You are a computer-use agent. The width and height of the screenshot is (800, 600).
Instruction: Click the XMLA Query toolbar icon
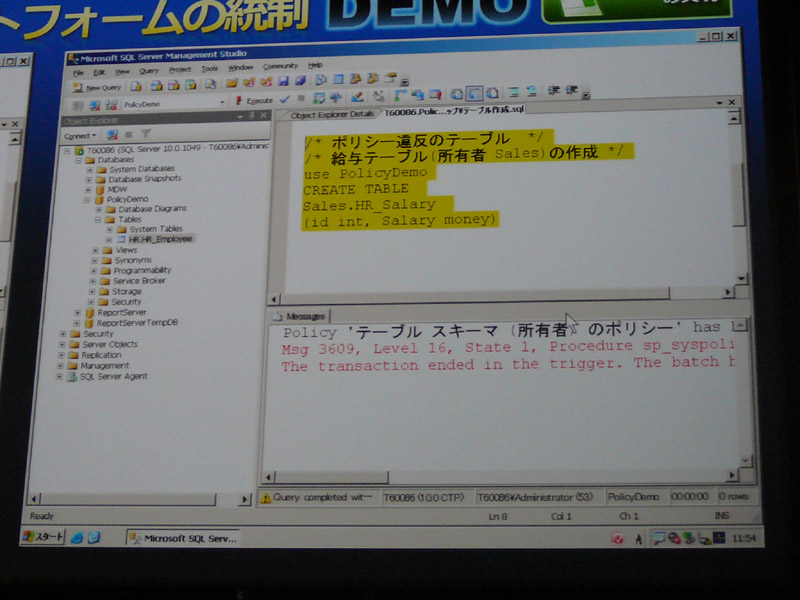coord(191,85)
